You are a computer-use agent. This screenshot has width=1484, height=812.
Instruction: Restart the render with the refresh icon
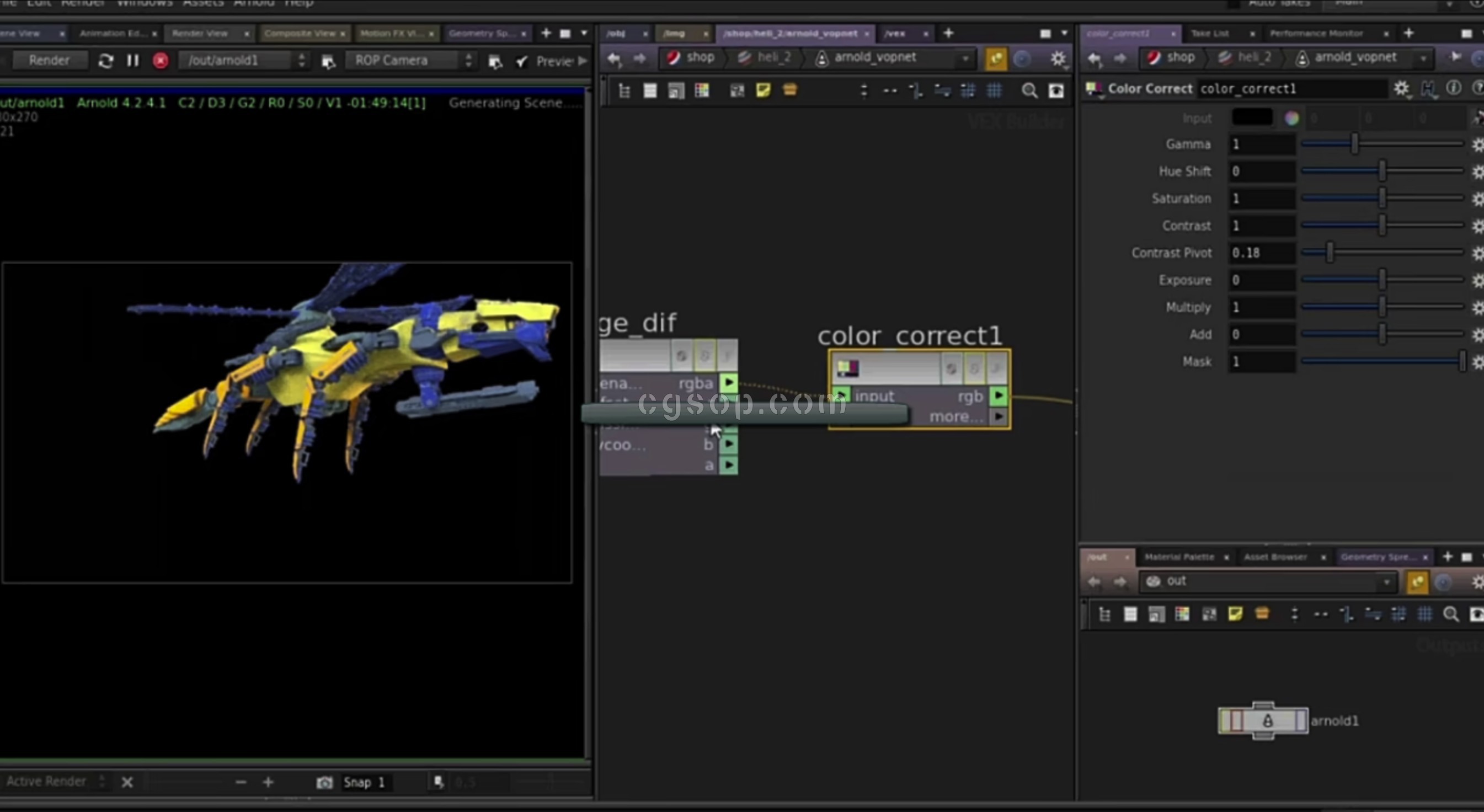[x=105, y=60]
